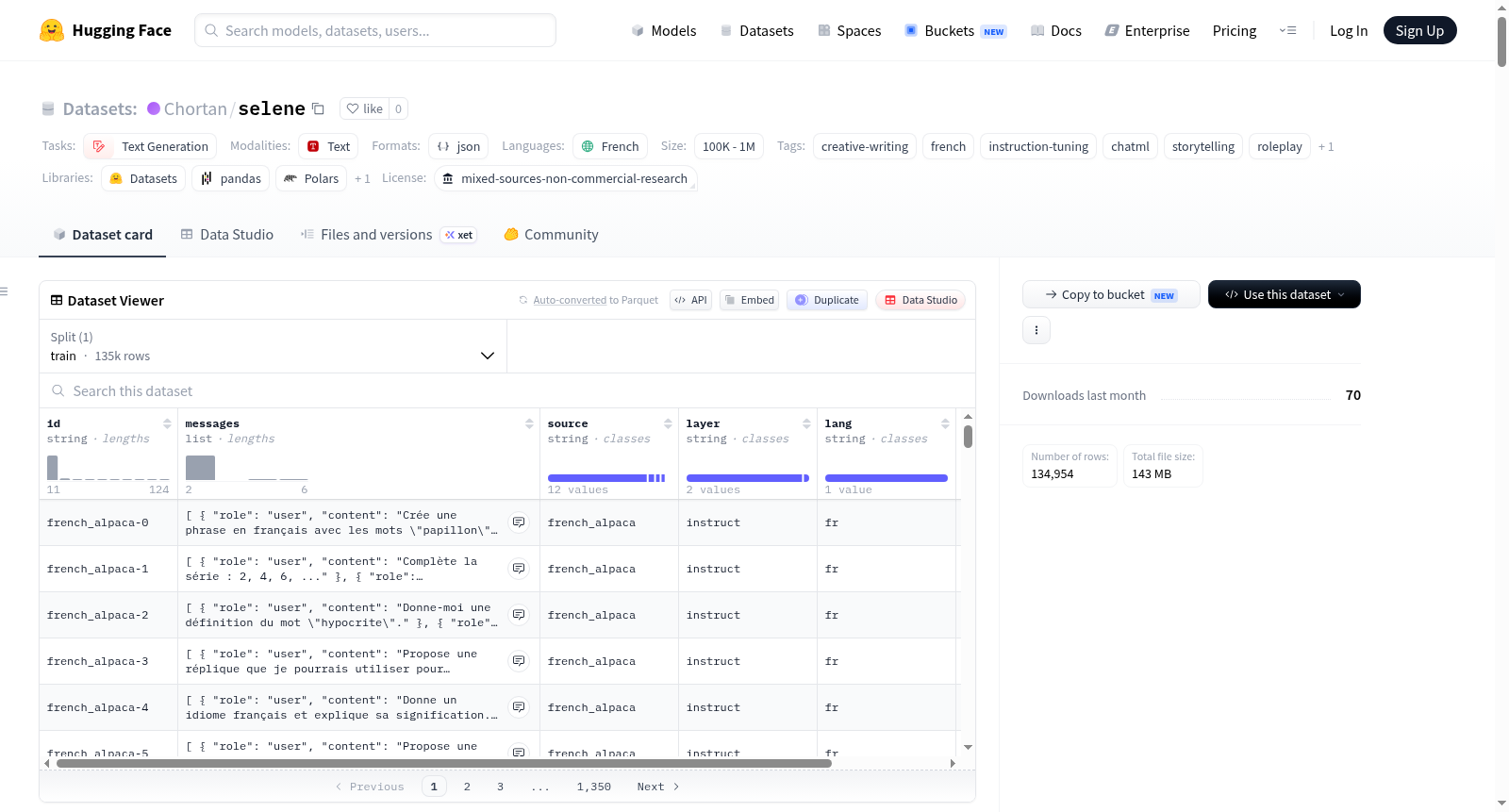Copy dataset name with the copy icon

[319, 108]
